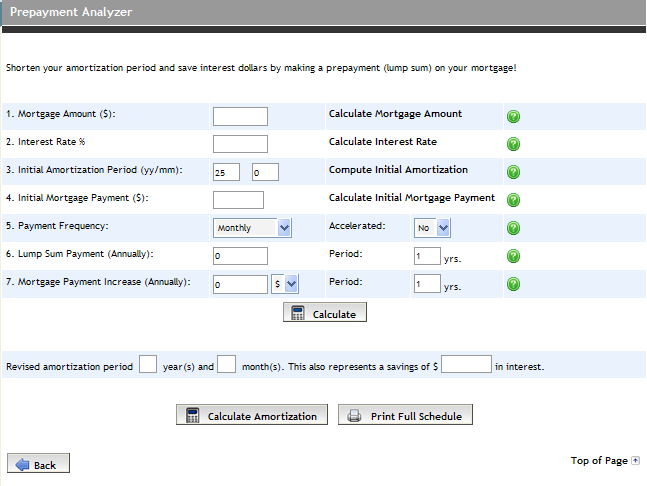
Task: Expand the Payment Frequency Monthly dropdown
Action: click(252, 228)
